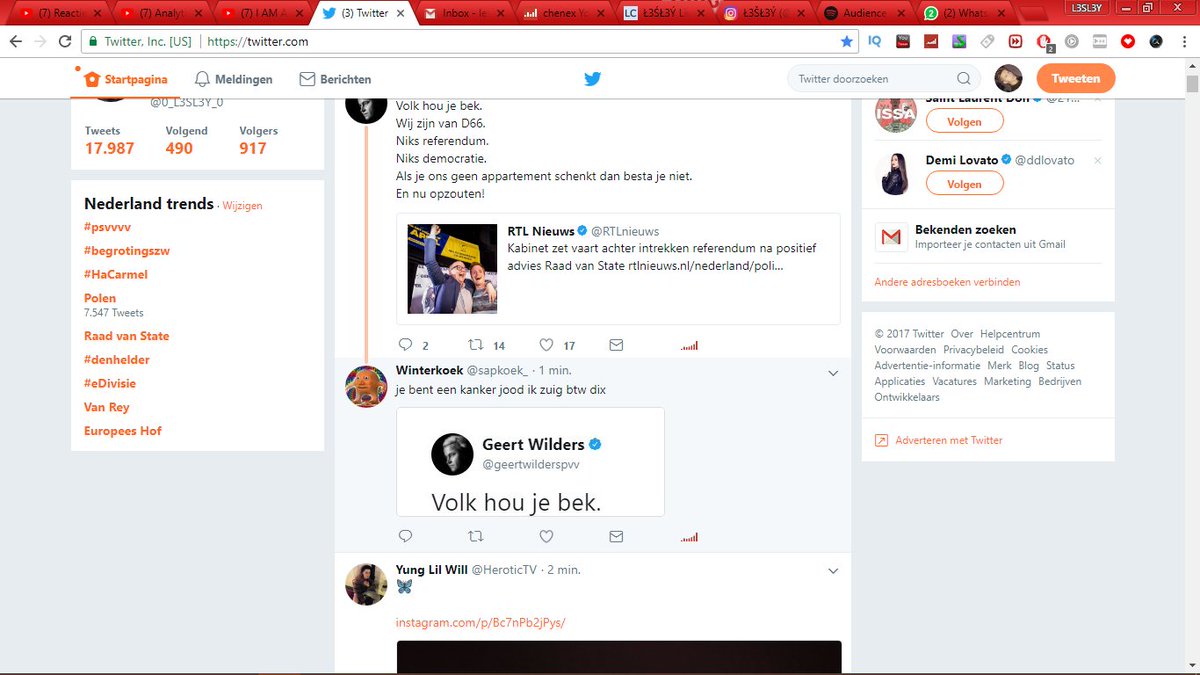Reply to the Geert Wilders tweet
This screenshot has height=675, width=1200.
pos(406,345)
